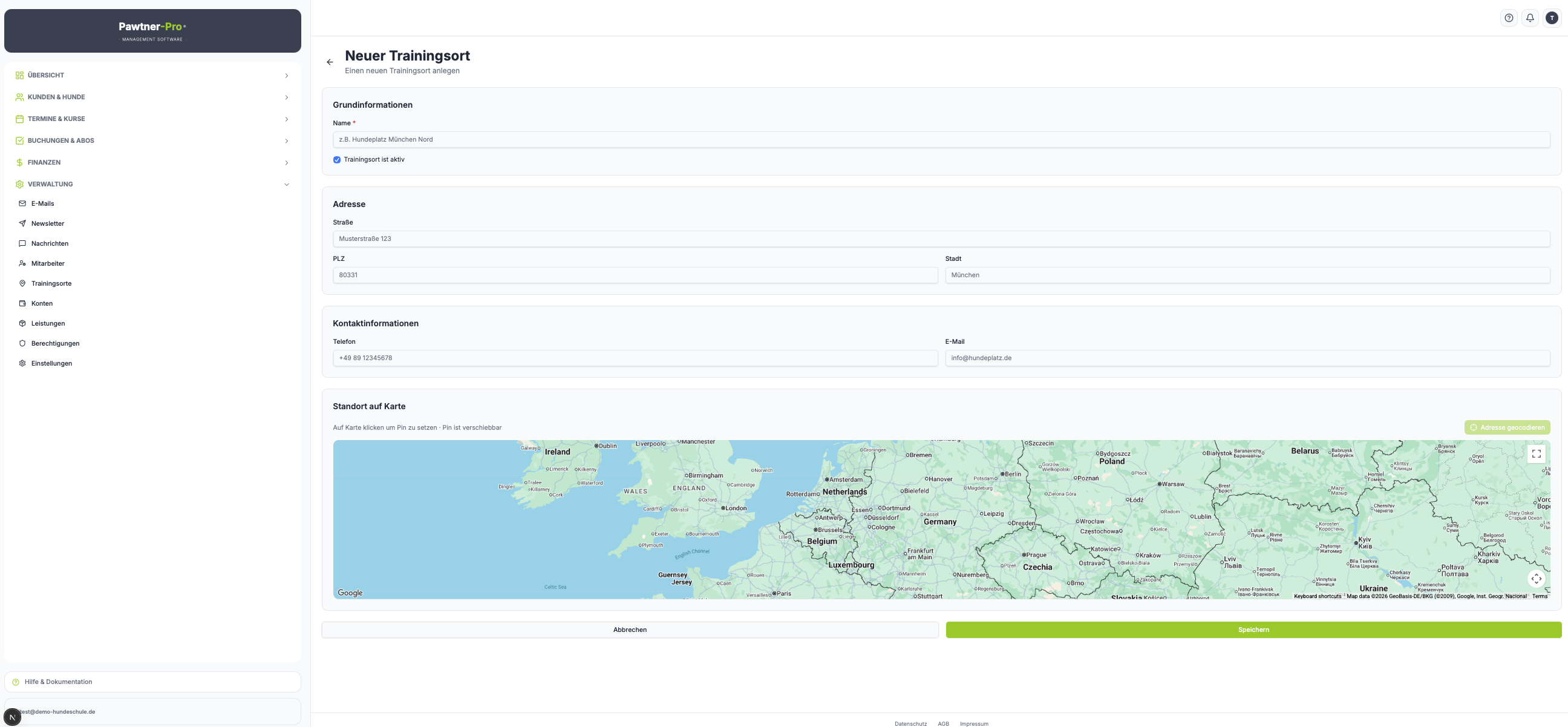Click the PLZ input field
This screenshot has height=727, width=1568.
click(635, 275)
